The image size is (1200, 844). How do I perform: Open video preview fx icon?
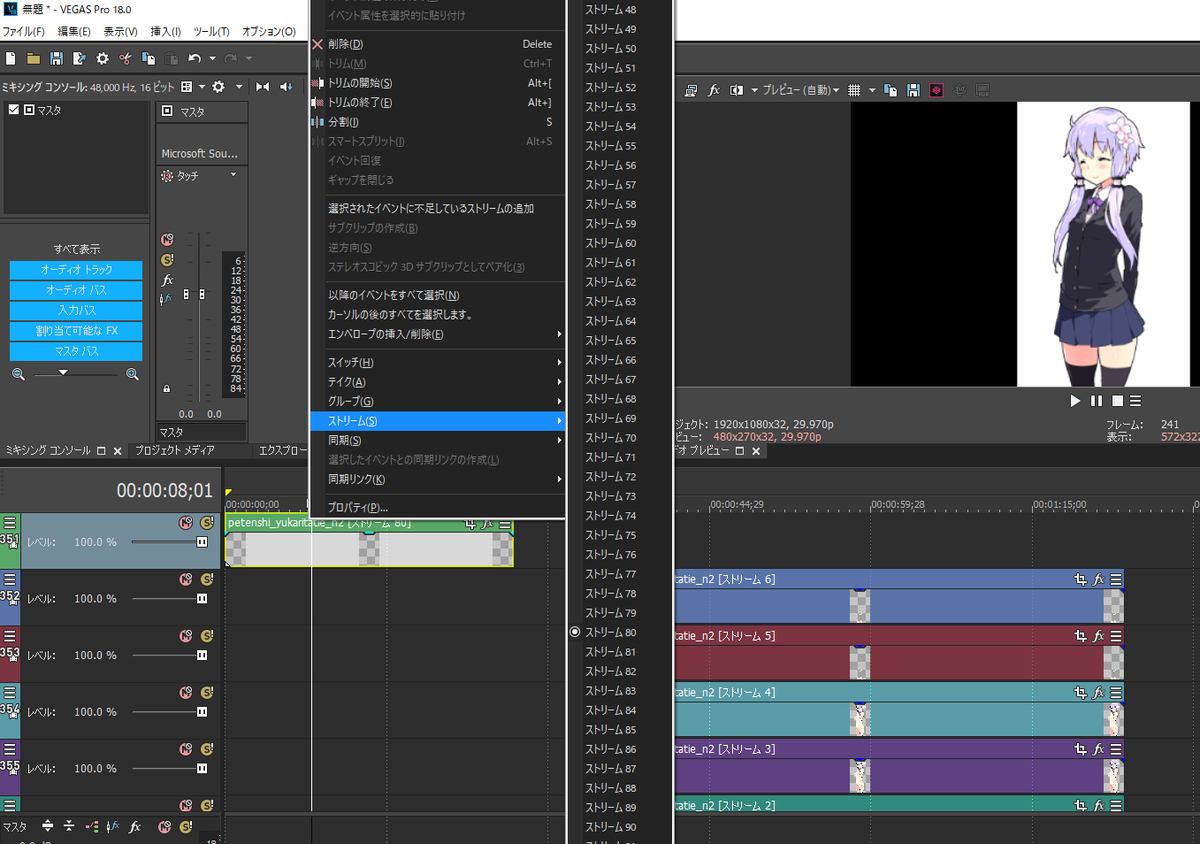(x=714, y=90)
